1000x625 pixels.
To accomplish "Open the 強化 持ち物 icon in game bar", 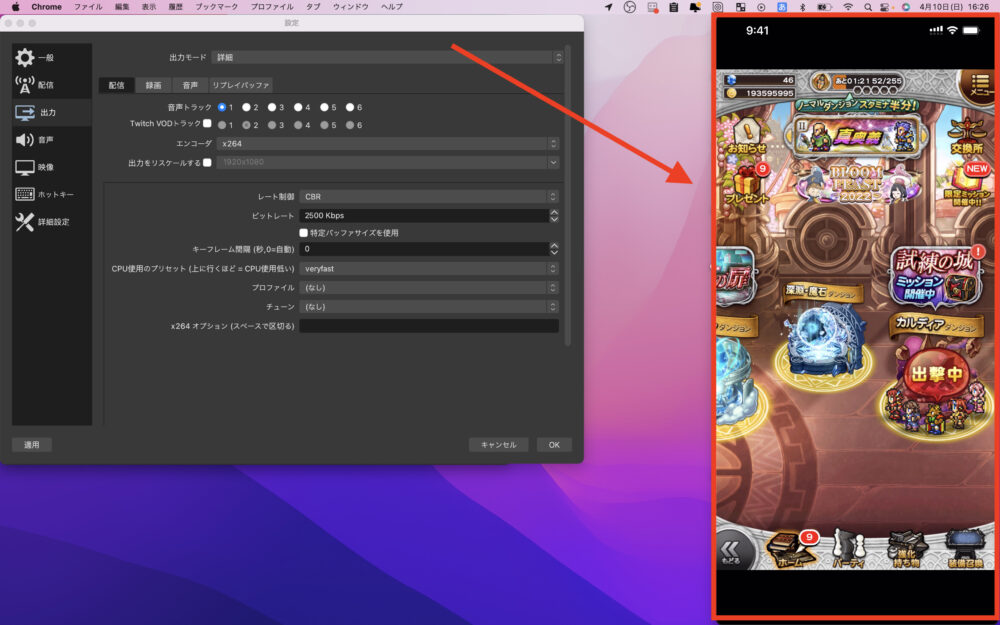I will [x=906, y=549].
